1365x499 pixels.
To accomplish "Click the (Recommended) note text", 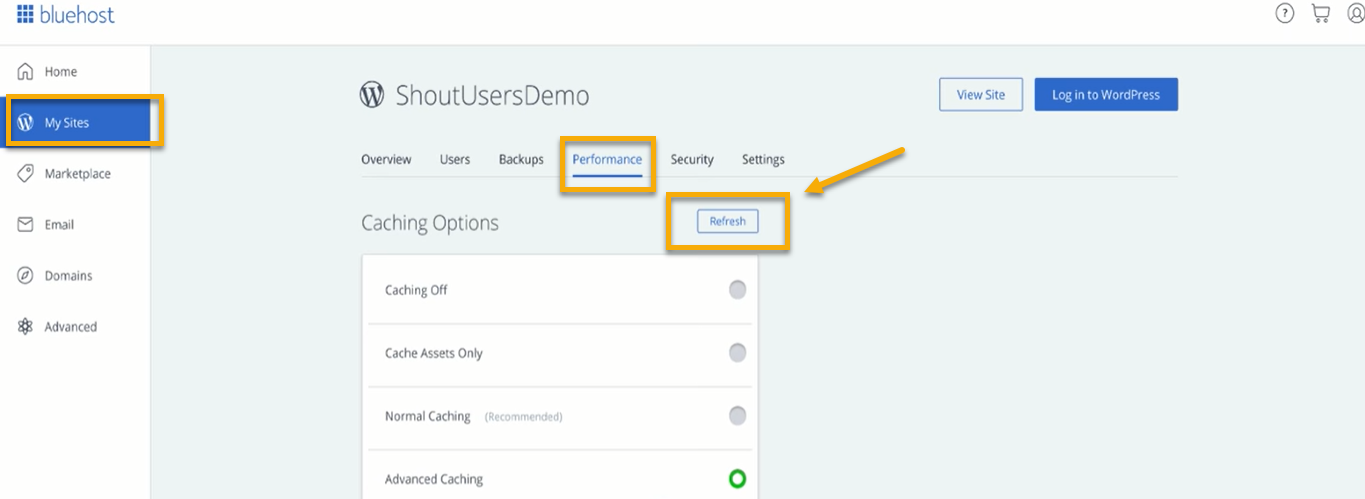I will point(523,417).
